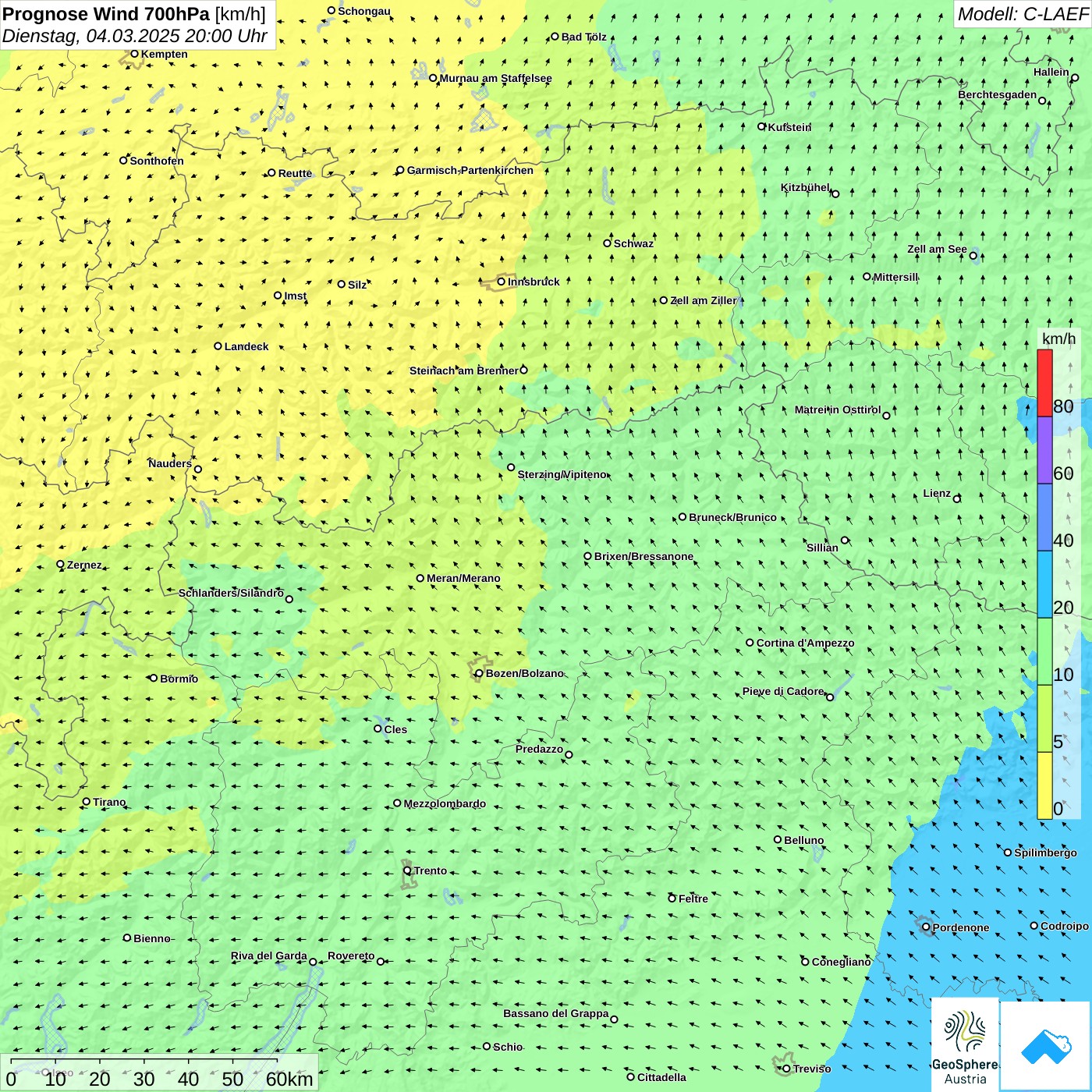Click the 'Schwaz' label

(633, 243)
